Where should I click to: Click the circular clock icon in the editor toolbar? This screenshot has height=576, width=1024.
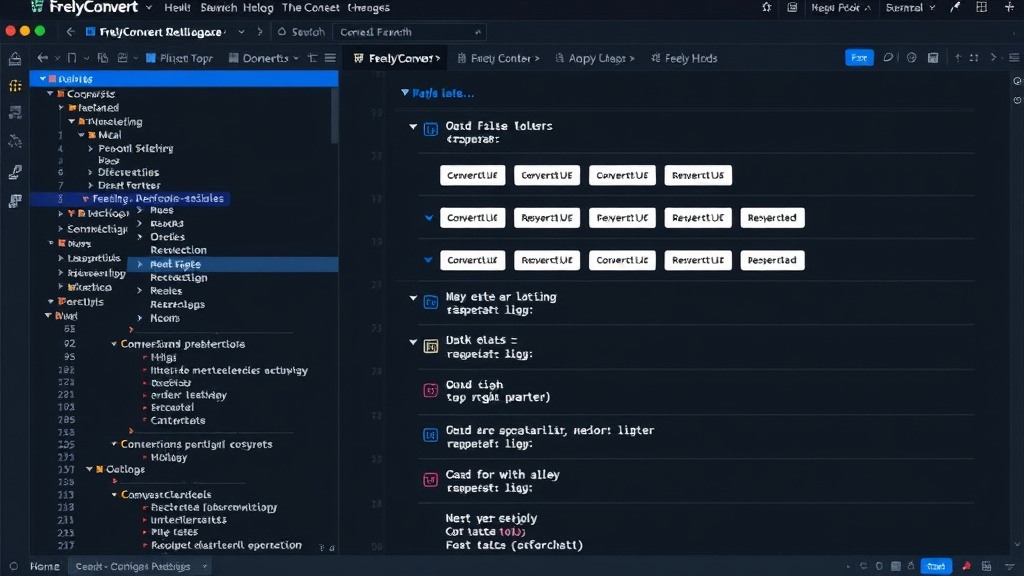[912, 57]
